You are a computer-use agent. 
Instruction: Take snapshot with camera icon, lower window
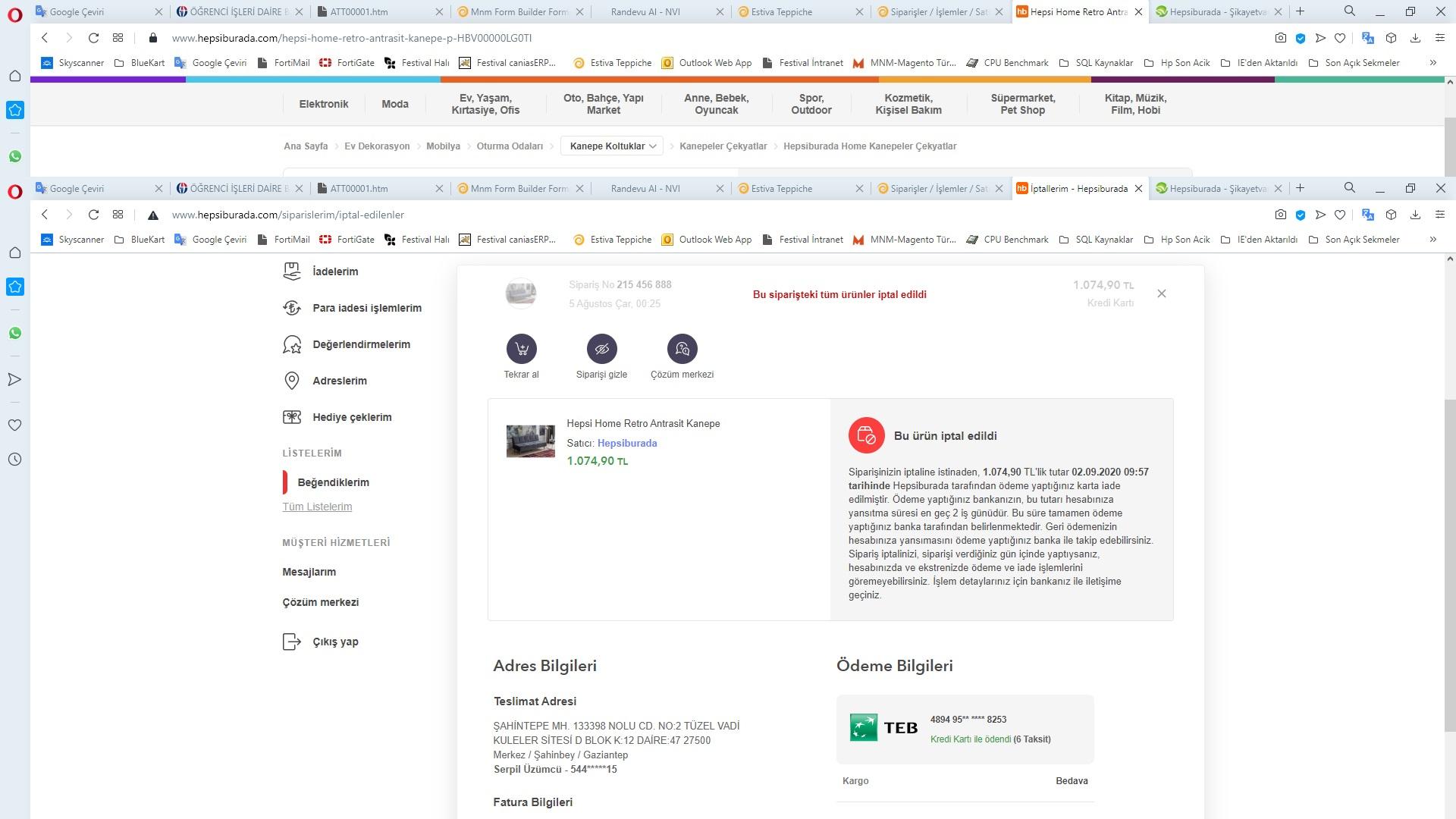click(1280, 215)
